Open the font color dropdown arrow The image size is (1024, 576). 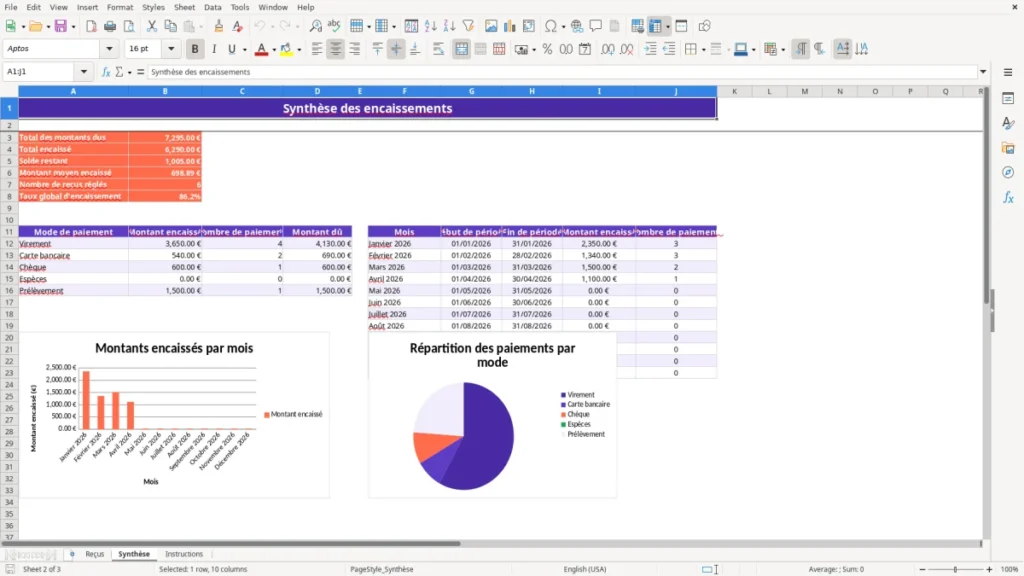(x=274, y=50)
